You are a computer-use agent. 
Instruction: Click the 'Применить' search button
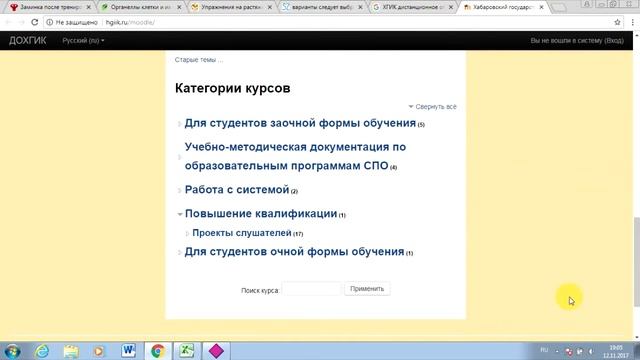[x=367, y=289]
